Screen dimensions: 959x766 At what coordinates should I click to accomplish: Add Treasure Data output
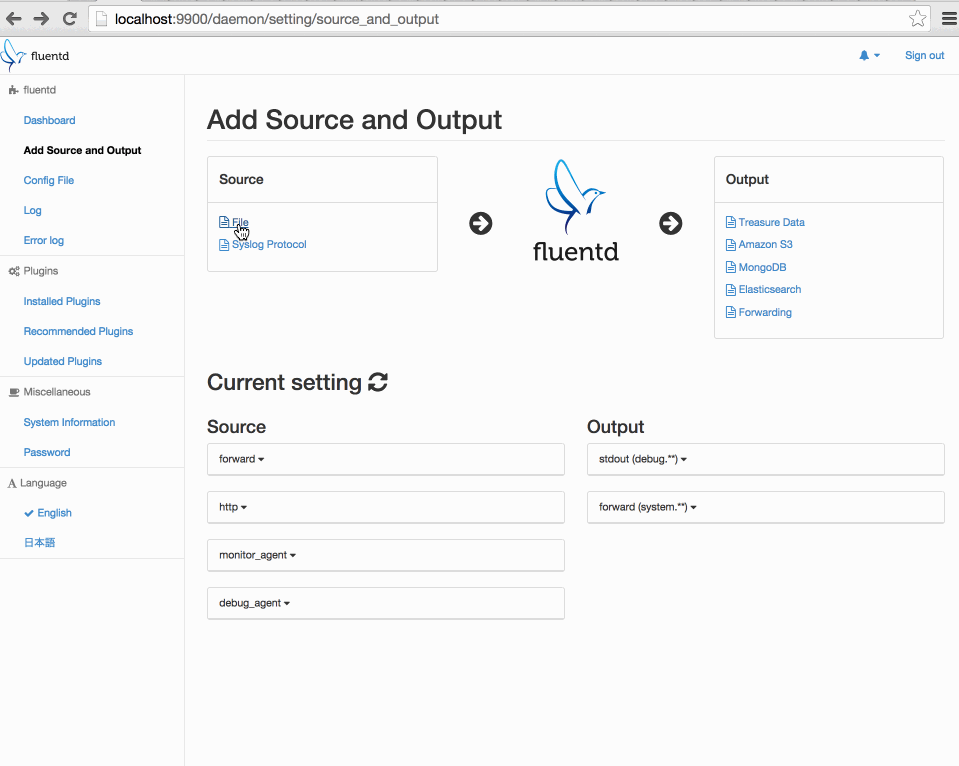771,222
